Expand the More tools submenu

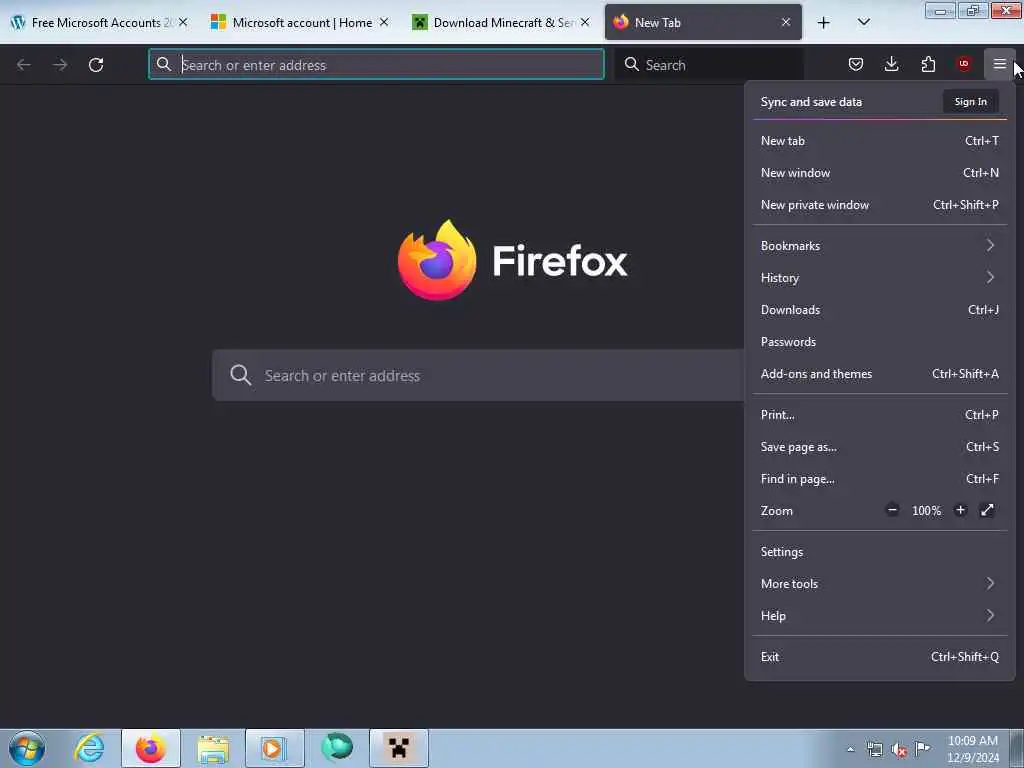point(880,583)
